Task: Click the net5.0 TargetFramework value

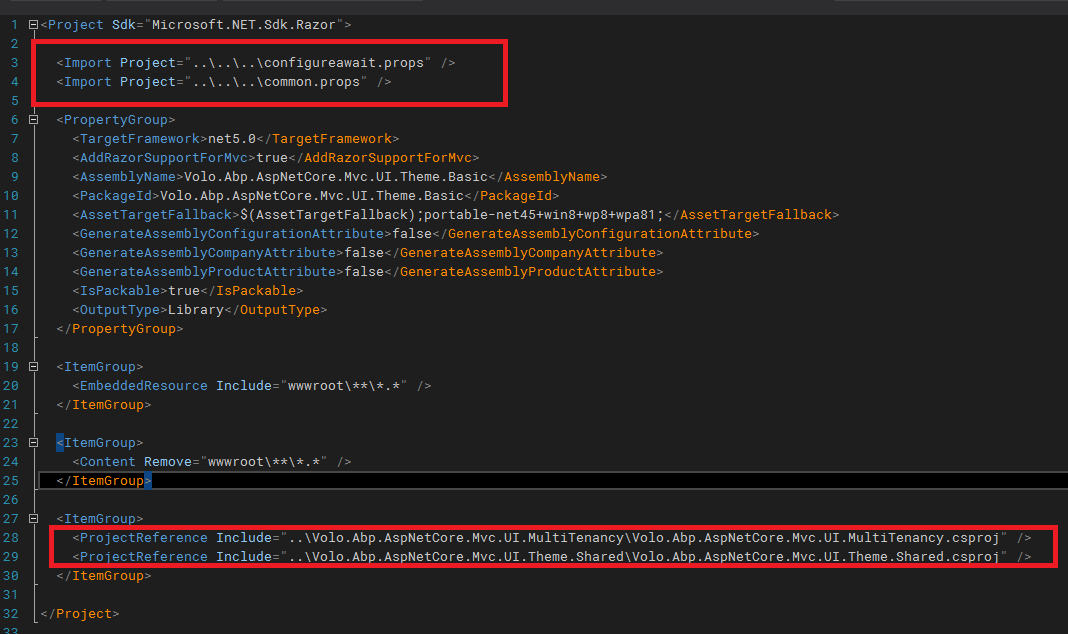Action: pos(232,139)
